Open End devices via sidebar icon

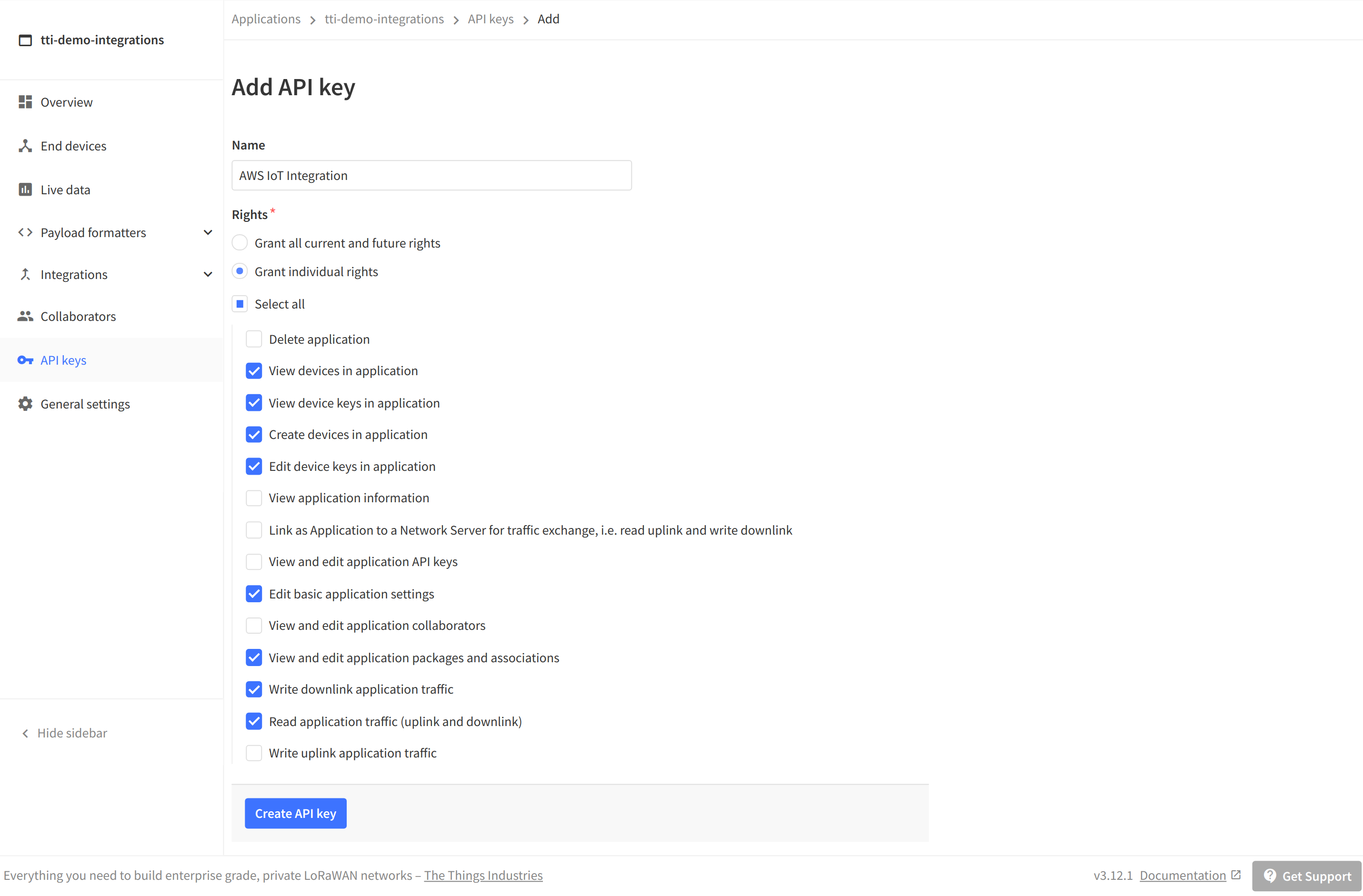pos(25,145)
